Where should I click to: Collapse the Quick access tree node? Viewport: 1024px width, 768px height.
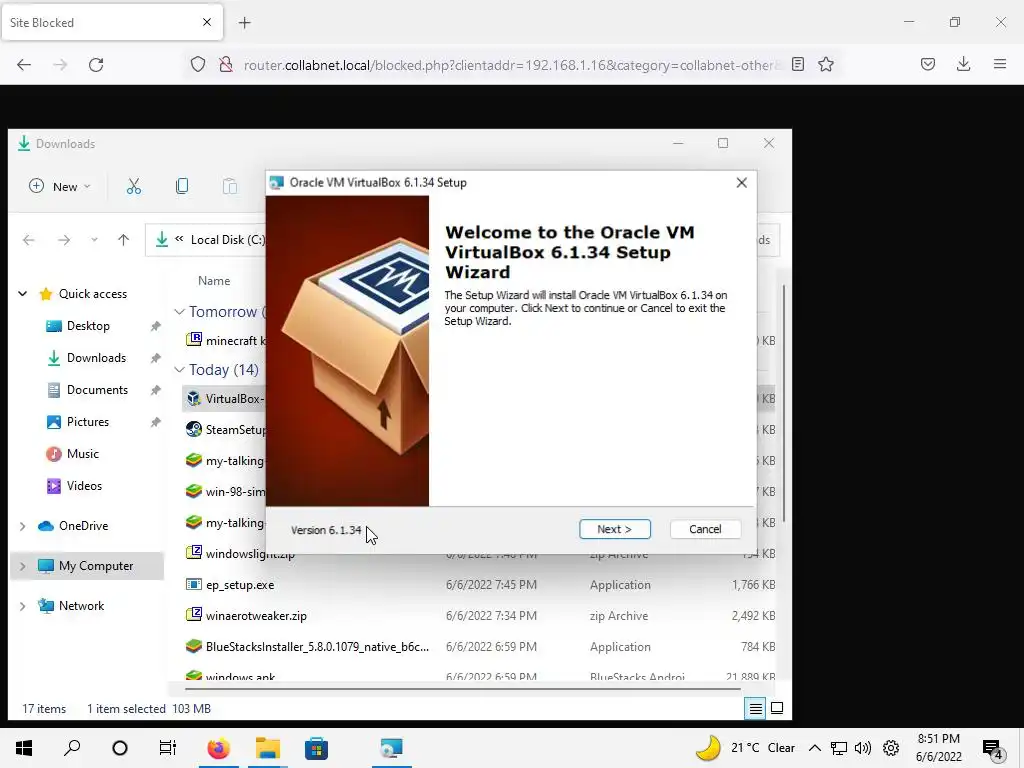[x=23, y=294]
